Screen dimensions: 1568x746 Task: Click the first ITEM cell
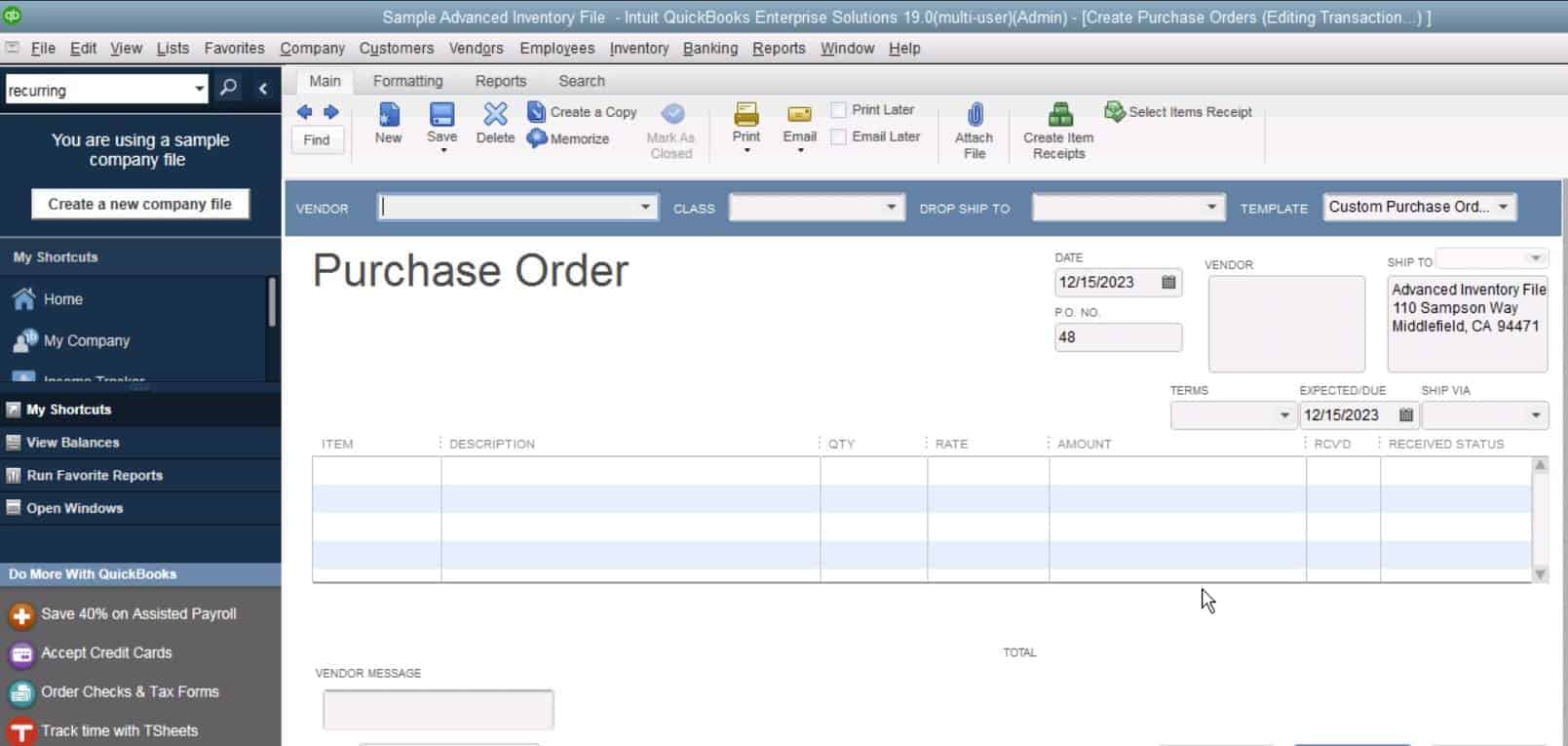click(377, 471)
